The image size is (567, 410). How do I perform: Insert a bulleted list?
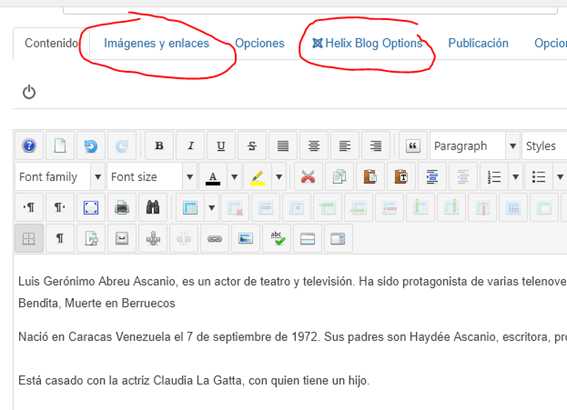(x=538, y=177)
